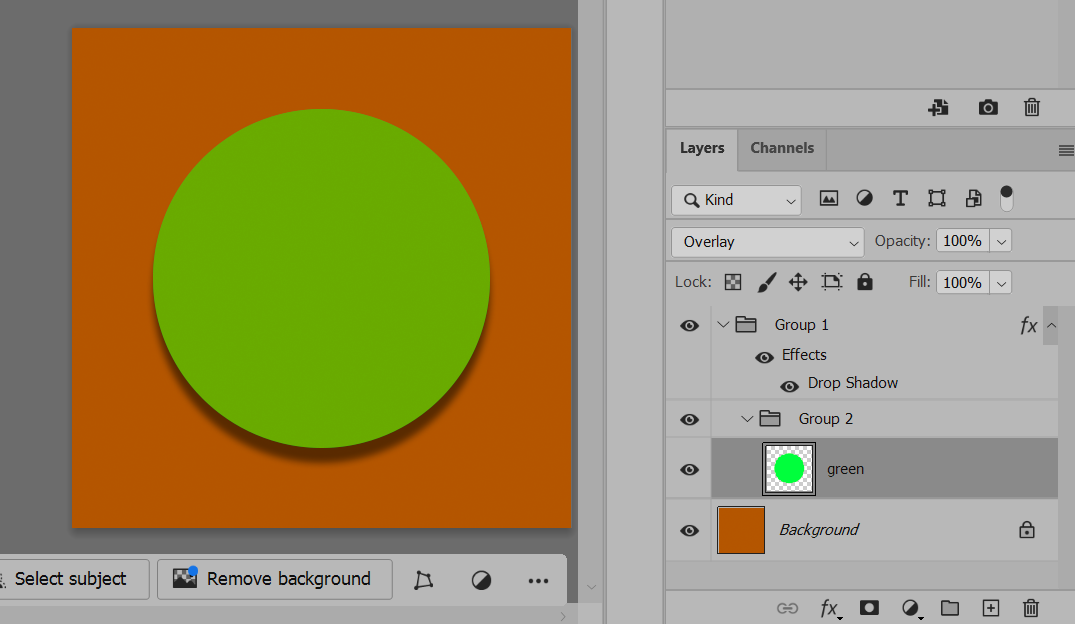This screenshot has height=624, width=1075.
Task: Create a new layer plus icon
Action: tap(991, 608)
